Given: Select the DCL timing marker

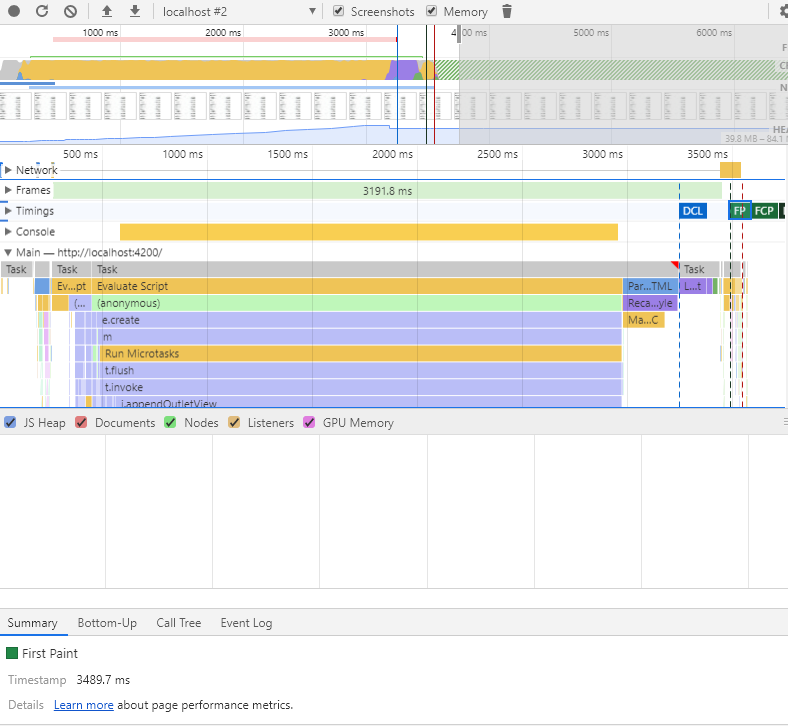Looking at the screenshot, I should (693, 211).
